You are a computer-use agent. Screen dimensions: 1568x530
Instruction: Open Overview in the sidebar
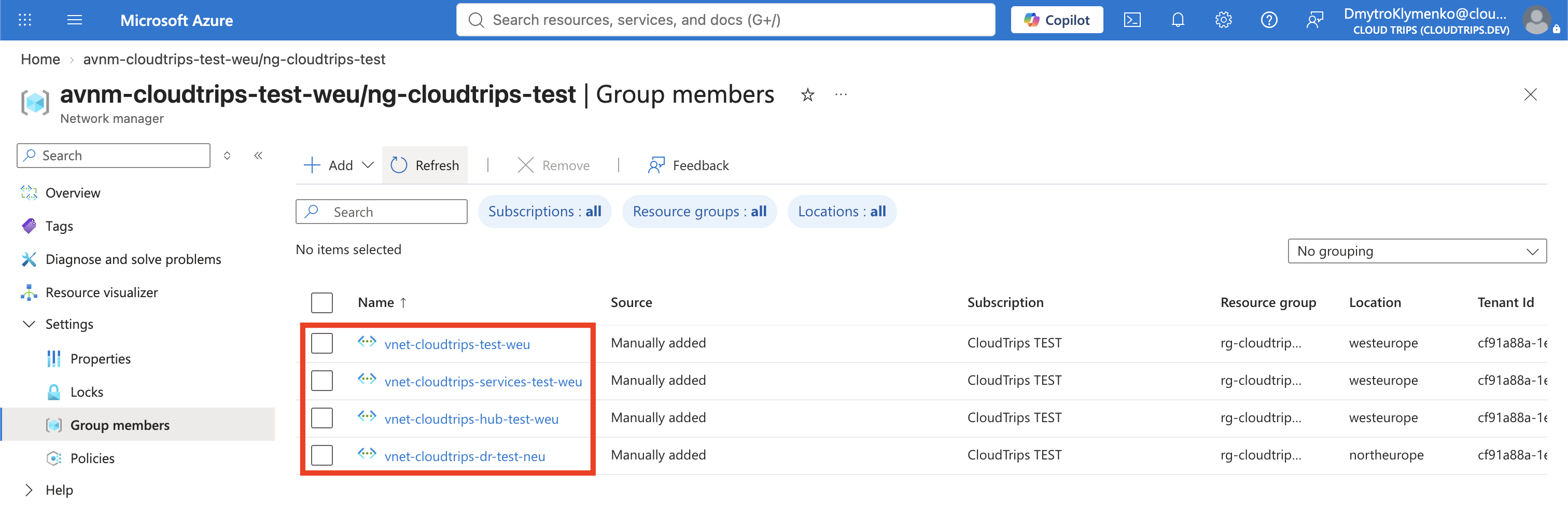[73, 193]
